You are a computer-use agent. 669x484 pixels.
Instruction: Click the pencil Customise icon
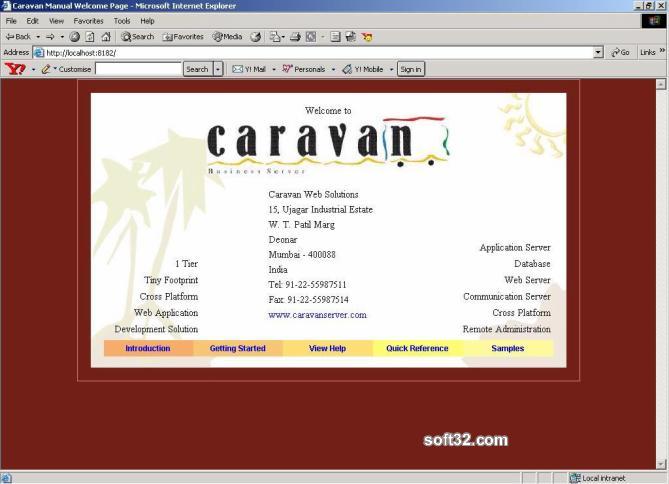[47, 69]
